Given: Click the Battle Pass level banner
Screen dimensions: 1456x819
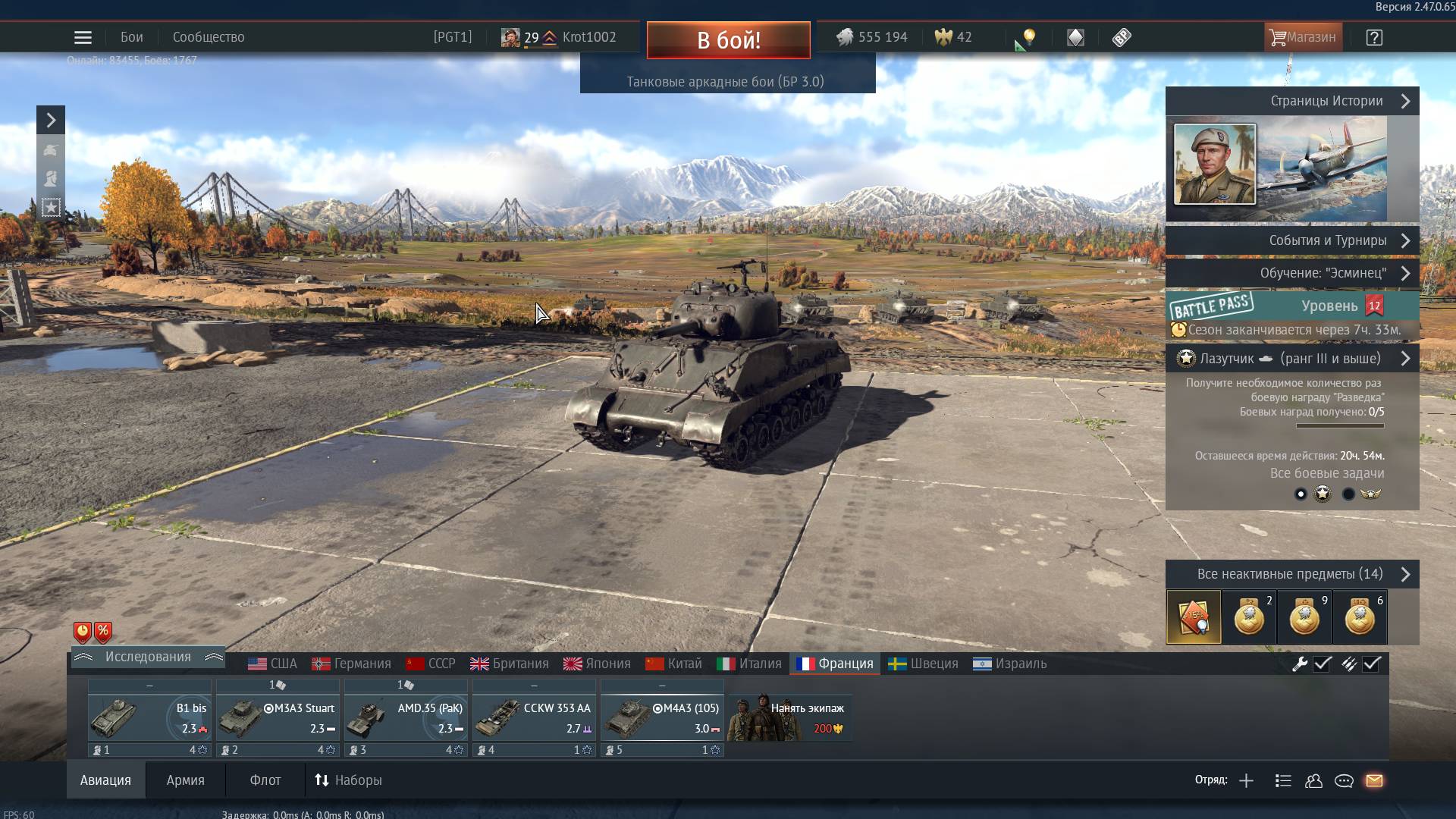Looking at the screenshot, I should [1292, 306].
